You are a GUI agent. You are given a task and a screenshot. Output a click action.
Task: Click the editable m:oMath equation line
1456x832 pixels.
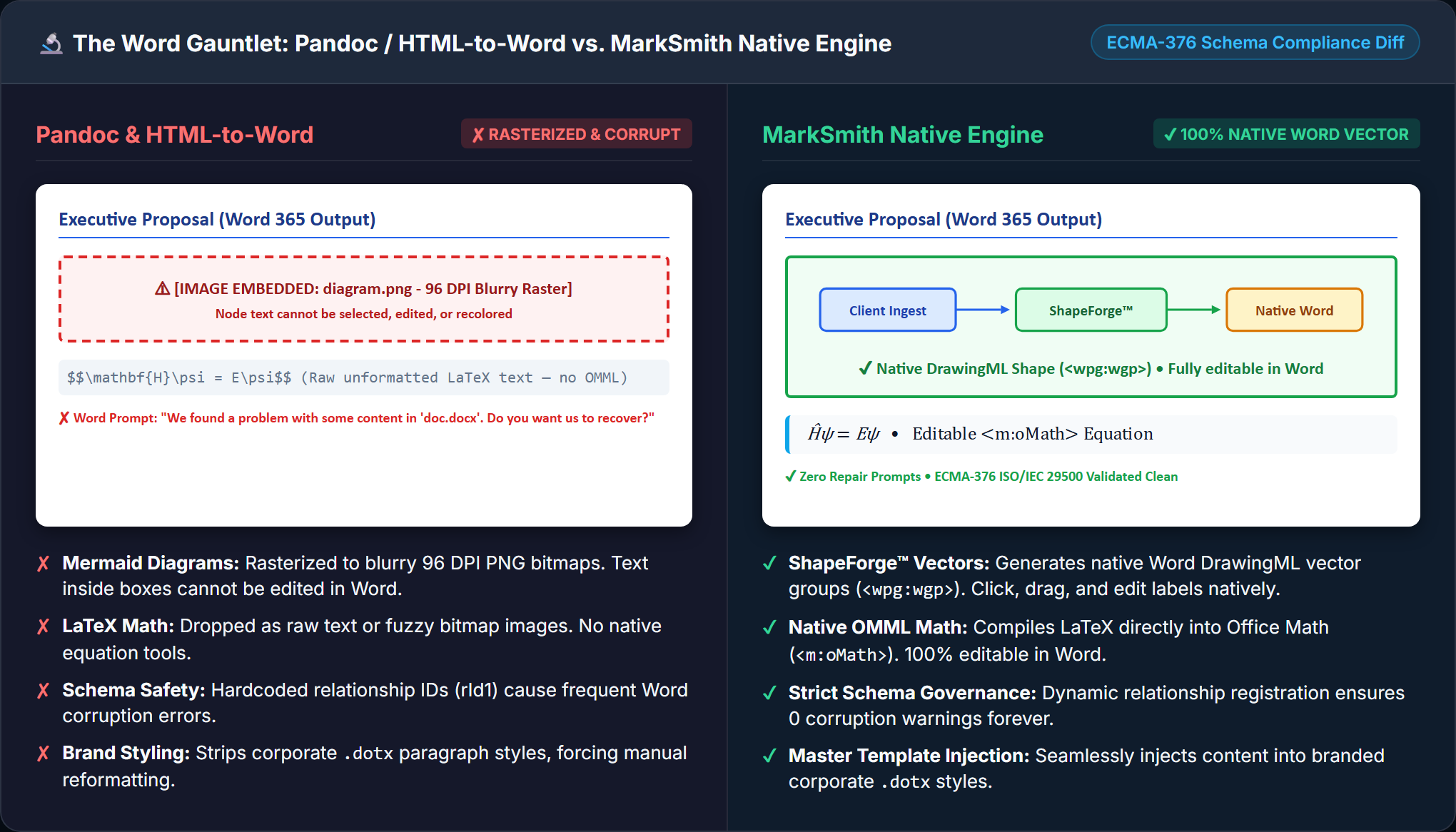tap(1091, 434)
